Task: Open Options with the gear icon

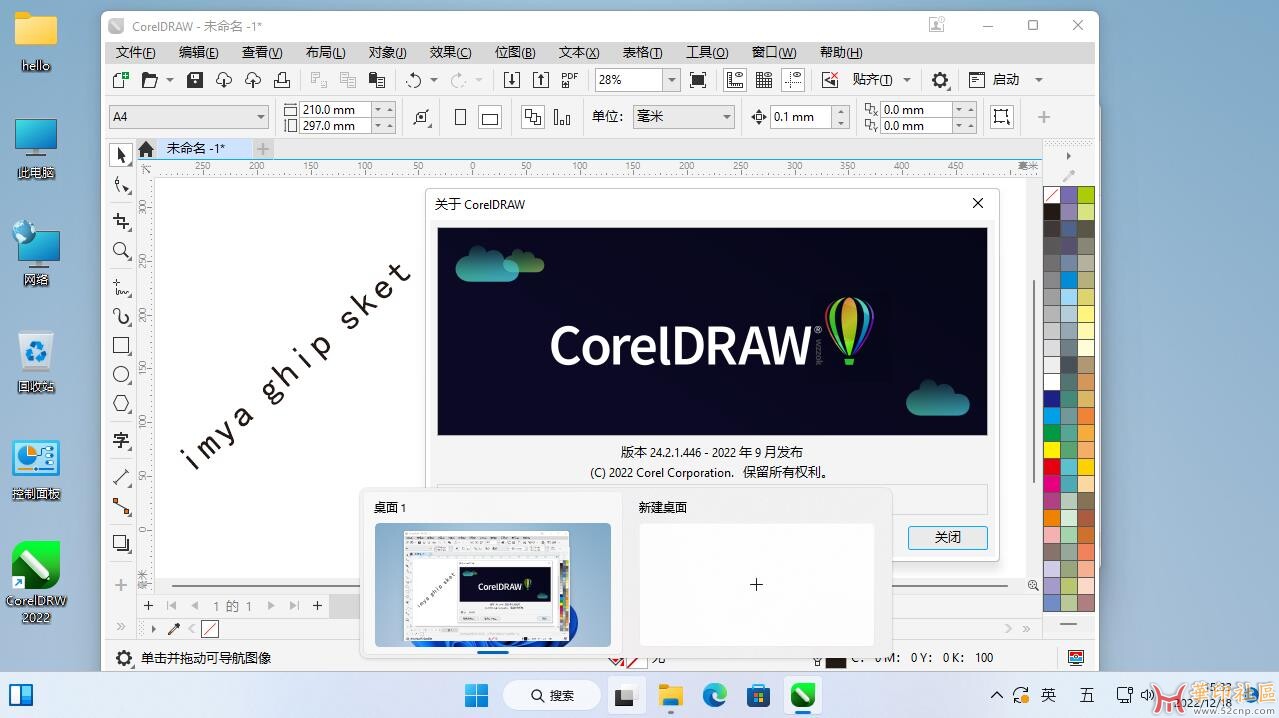Action: [940, 80]
